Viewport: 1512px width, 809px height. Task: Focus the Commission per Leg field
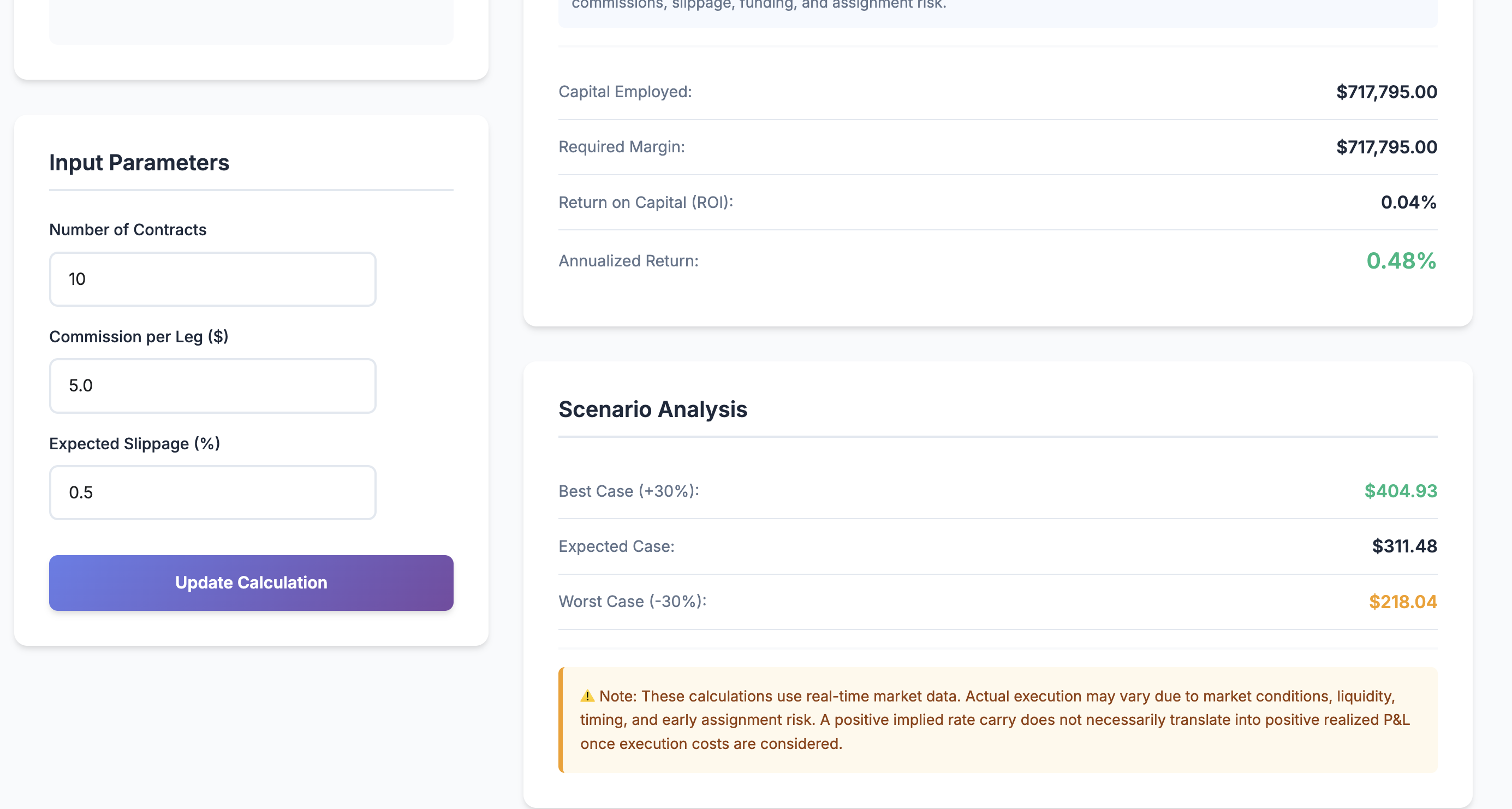pos(212,386)
